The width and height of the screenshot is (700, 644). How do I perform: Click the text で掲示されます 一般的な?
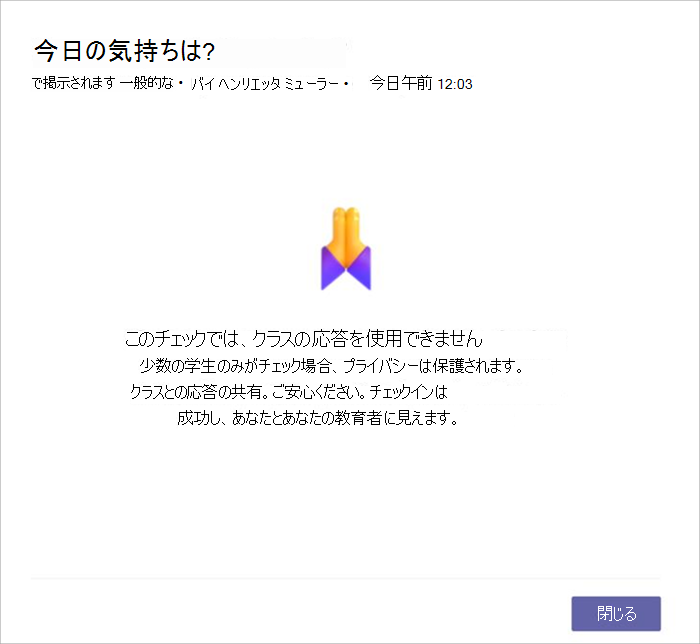tap(102, 83)
